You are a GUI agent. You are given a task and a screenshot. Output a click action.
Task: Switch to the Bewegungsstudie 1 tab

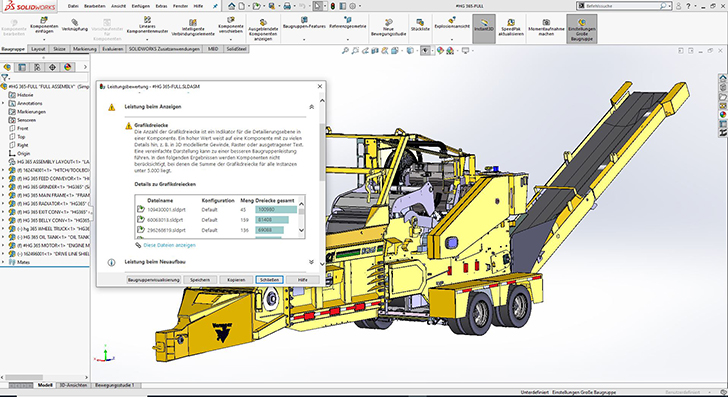tap(115, 385)
